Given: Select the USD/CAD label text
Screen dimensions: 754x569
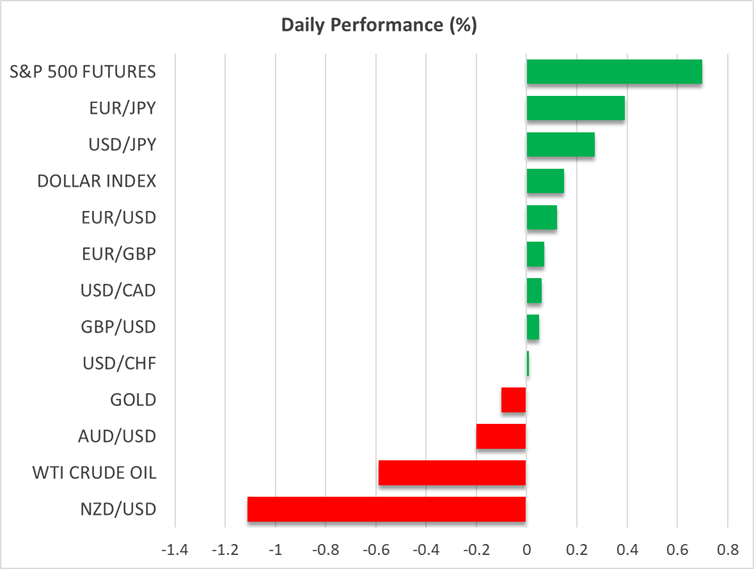Looking at the screenshot, I should (119, 290).
